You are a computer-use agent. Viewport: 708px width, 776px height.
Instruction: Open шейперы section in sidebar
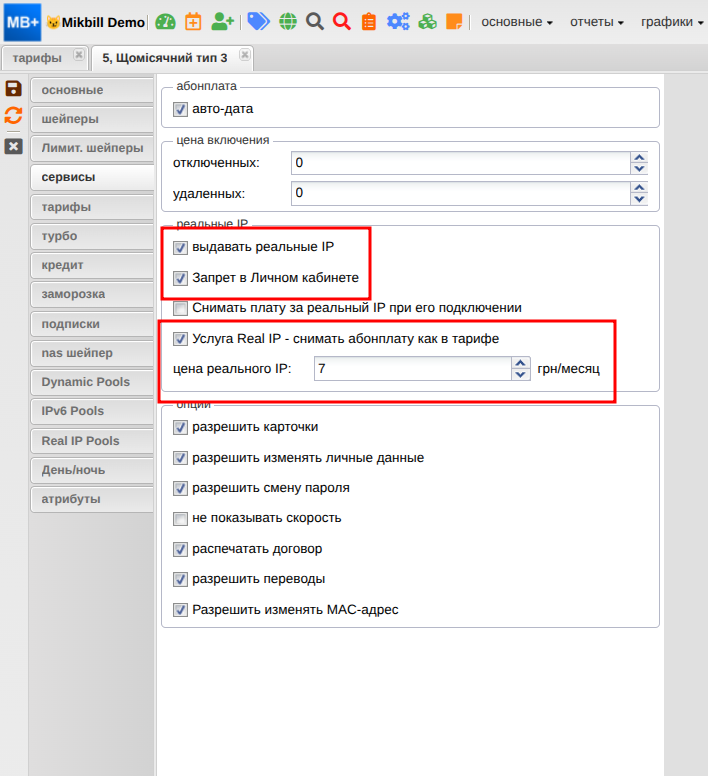92,119
